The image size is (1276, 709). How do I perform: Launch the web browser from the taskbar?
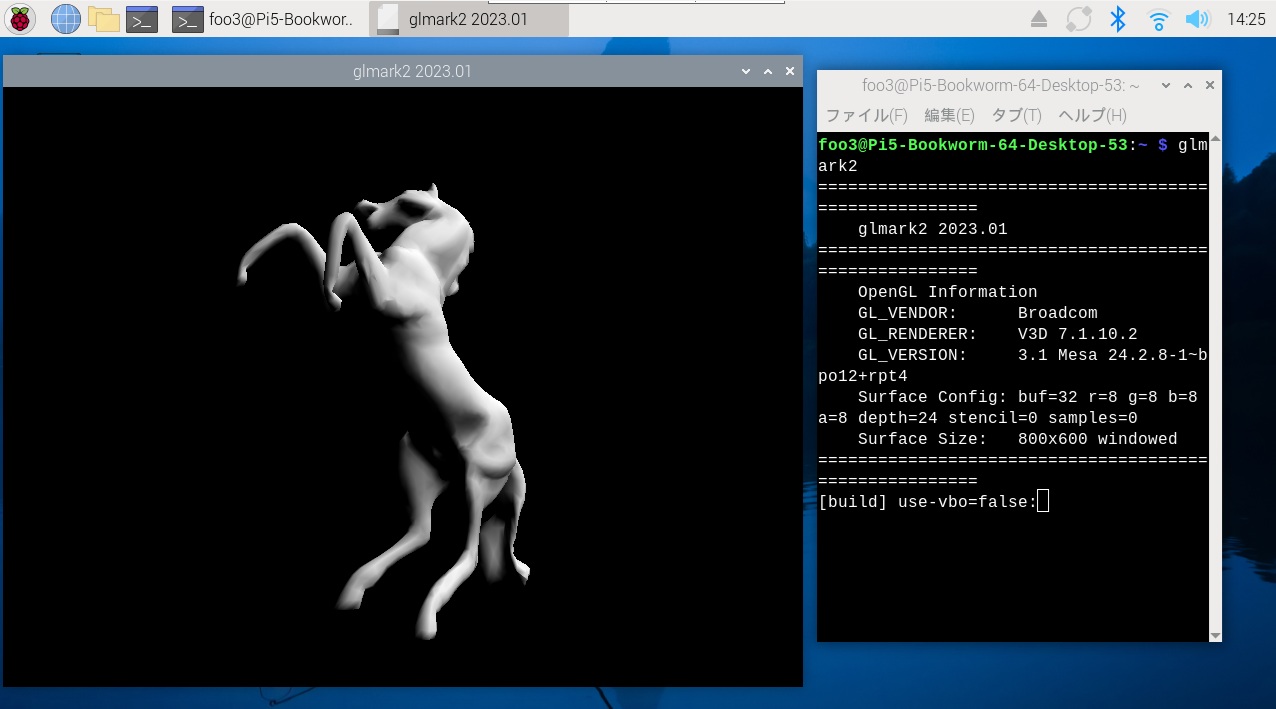point(65,19)
